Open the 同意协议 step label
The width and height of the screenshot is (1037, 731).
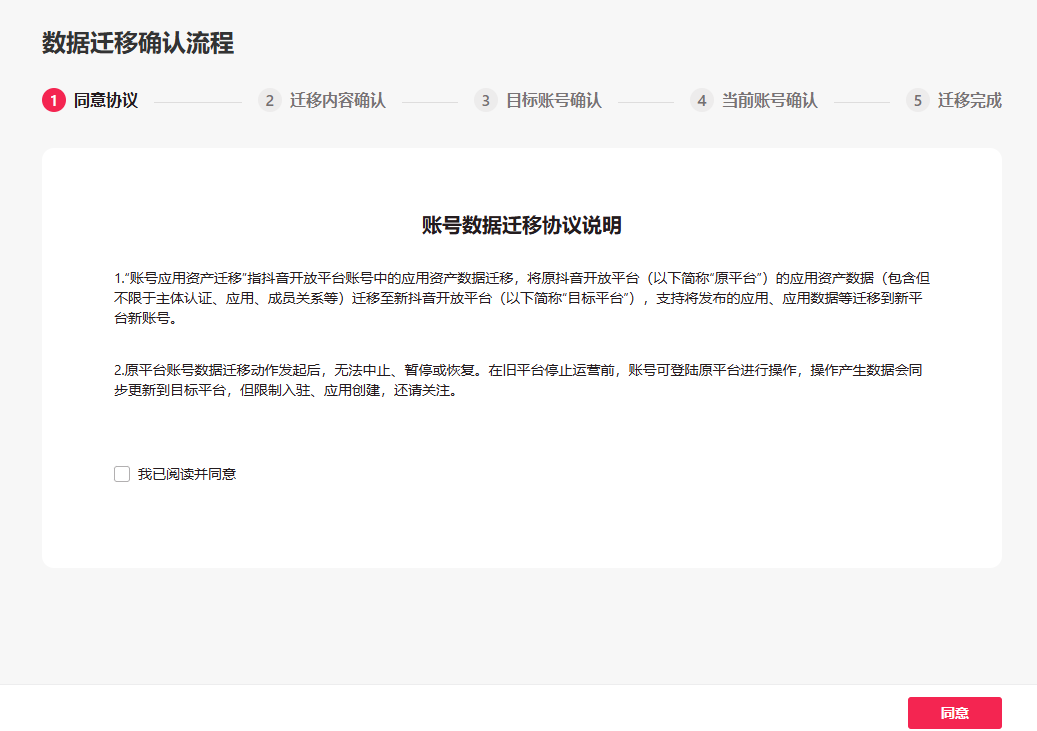(106, 100)
